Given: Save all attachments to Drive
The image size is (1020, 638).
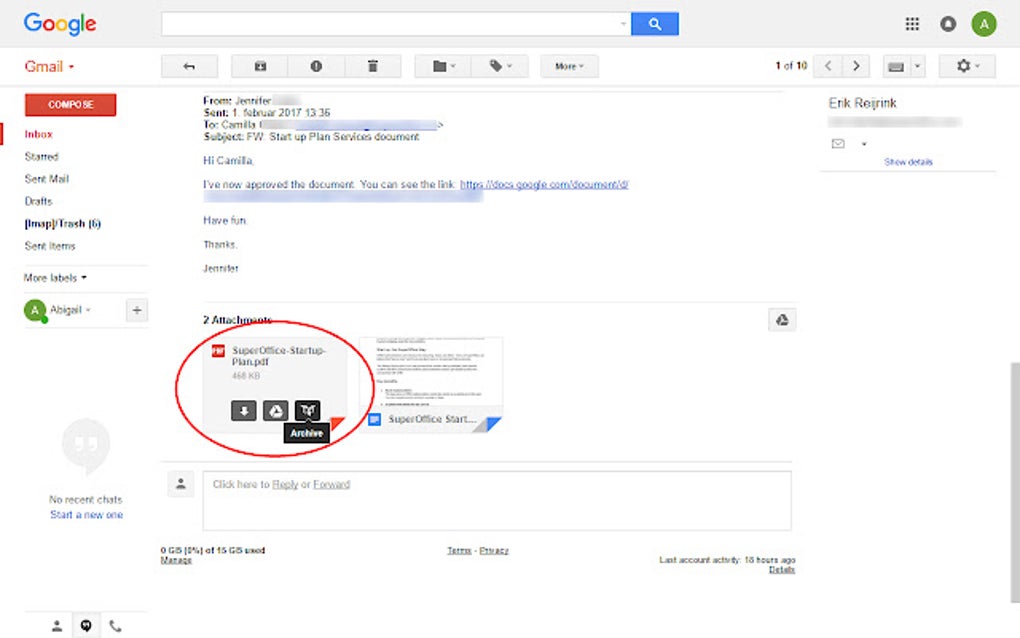Looking at the screenshot, I should 783,319.
